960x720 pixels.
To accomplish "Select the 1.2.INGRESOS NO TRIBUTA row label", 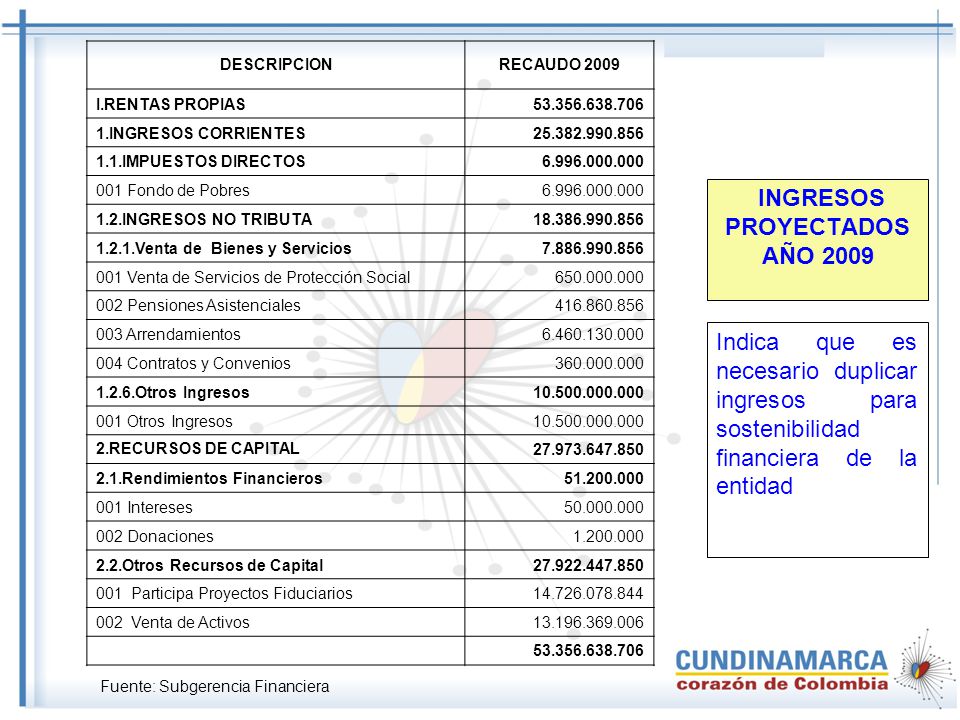I will (x=204, y=219).
